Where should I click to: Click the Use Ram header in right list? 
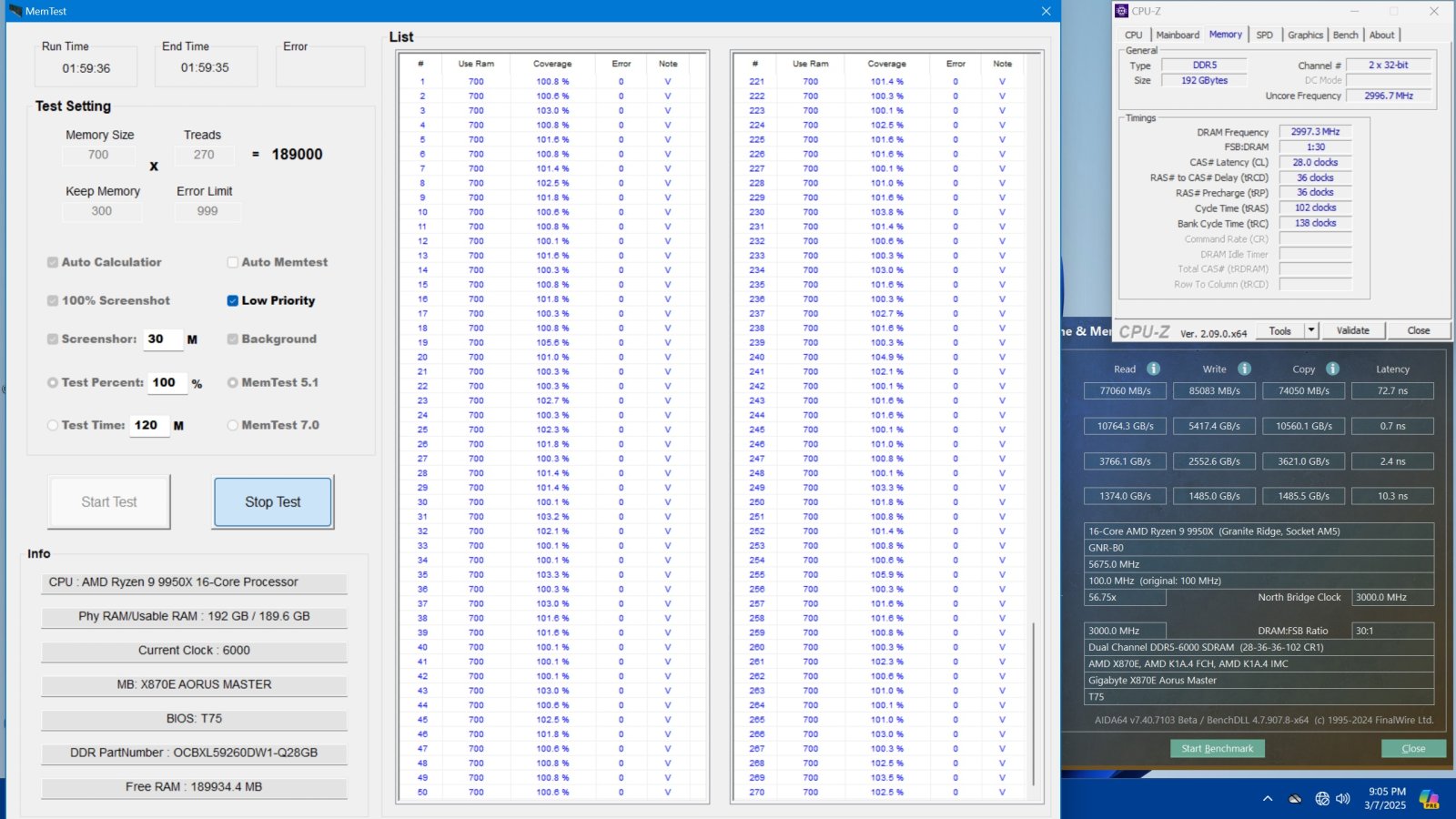point(811,64)
